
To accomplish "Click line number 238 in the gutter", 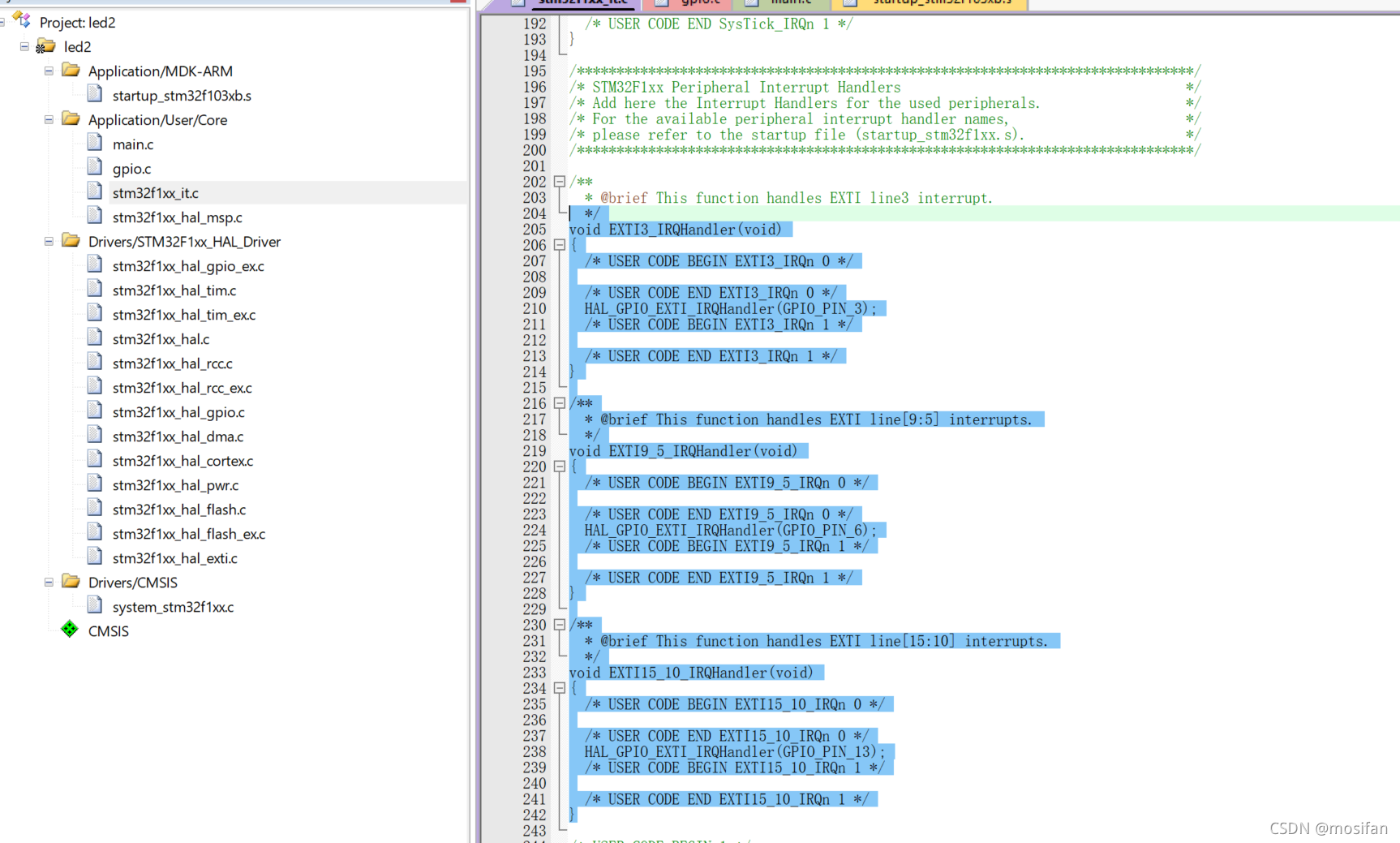I will click(534, 751).
